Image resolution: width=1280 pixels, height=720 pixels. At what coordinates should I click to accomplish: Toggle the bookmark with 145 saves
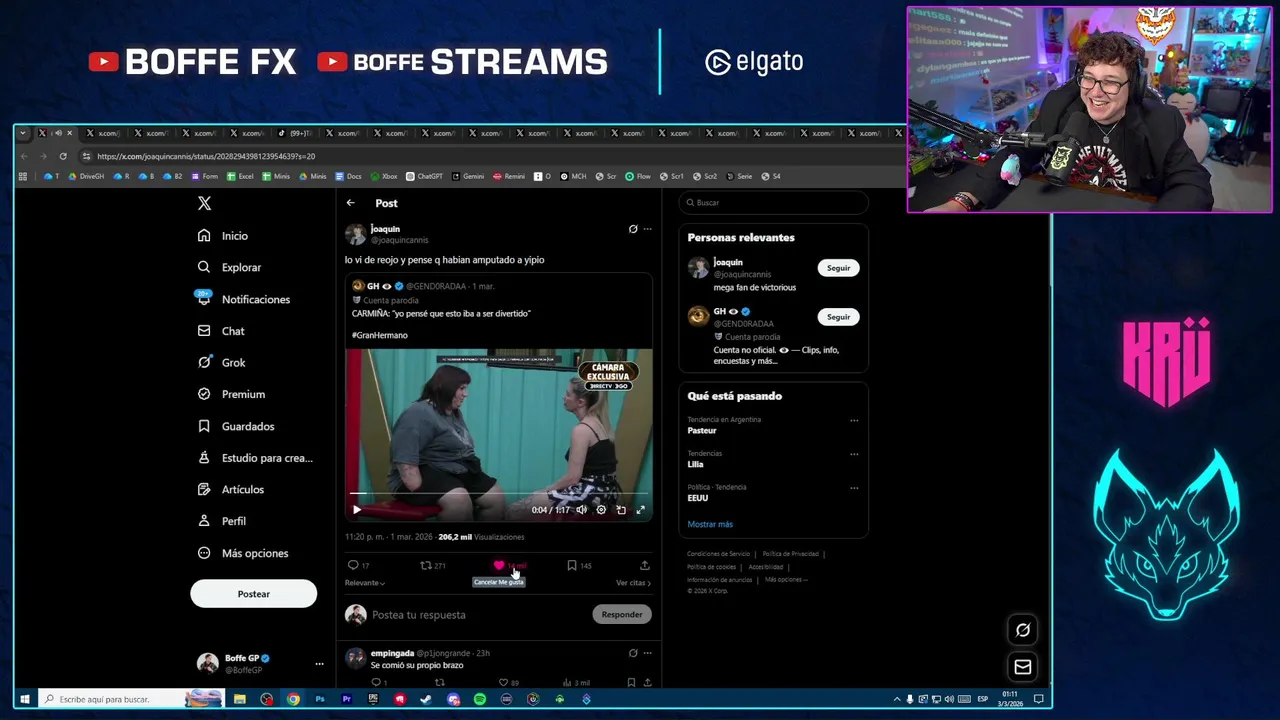(572, 565)
